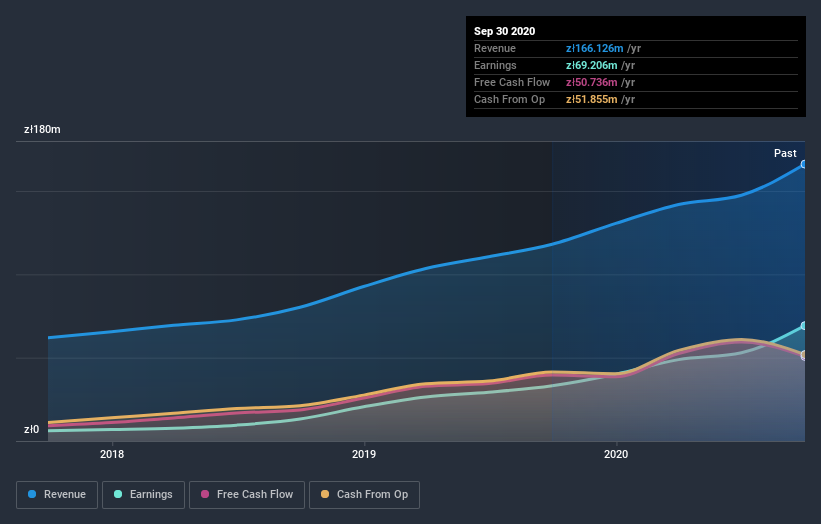This screenshot has width=821, height=524.
Task: Click the Free Cash Flow label in tooltip
Action: click(x=512, y=82)
